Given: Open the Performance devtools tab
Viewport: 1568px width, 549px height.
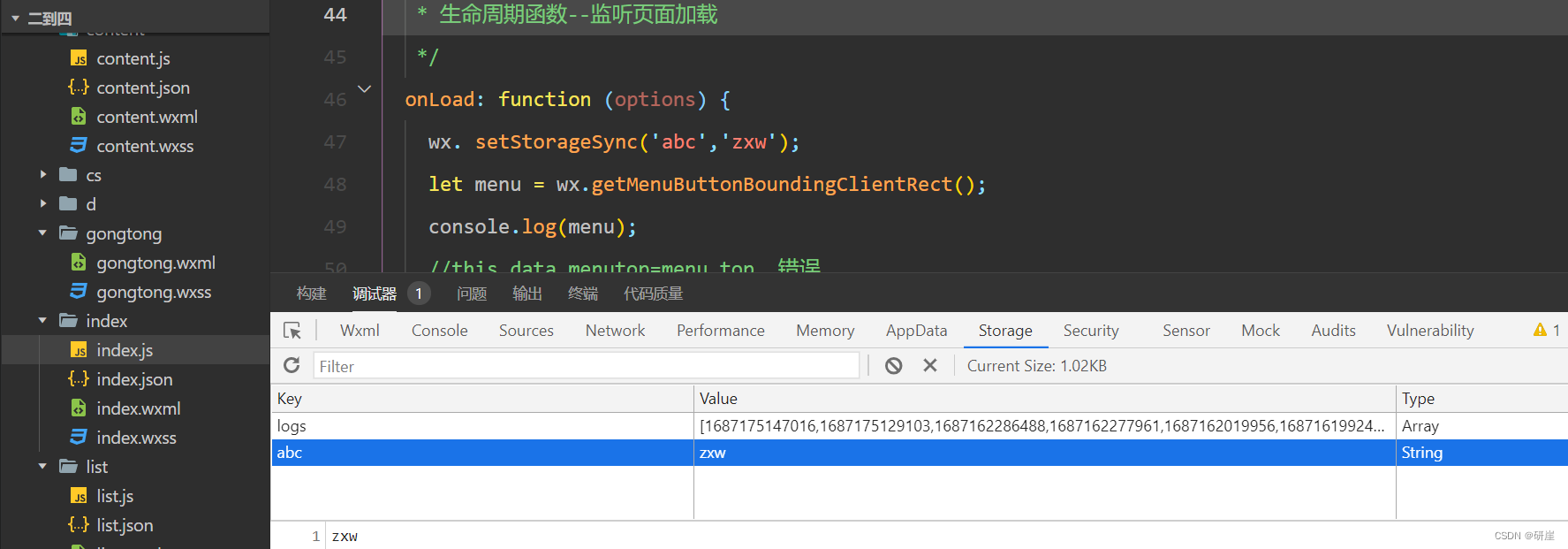Looking at the screenshot, I should tap(721, 331).
